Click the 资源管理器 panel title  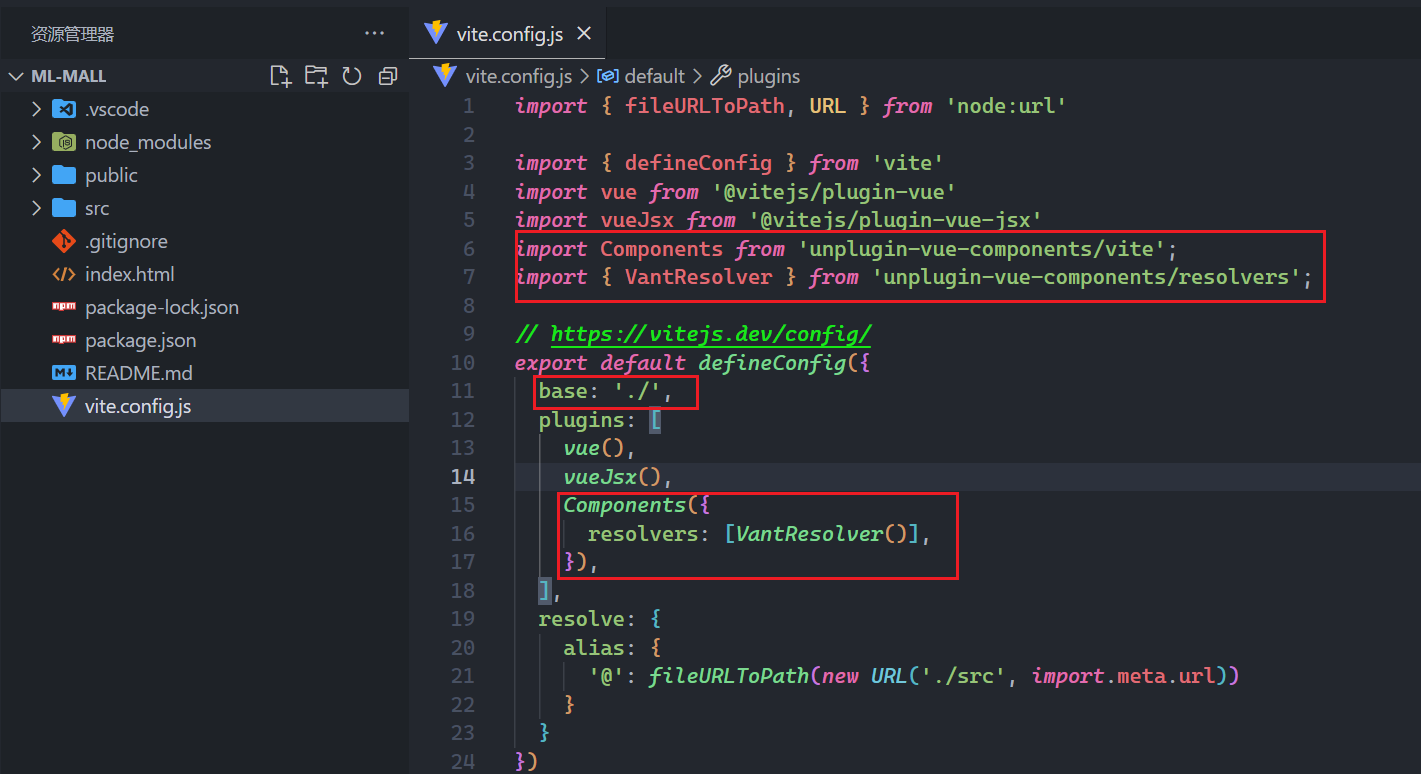(x=73, y=34)
